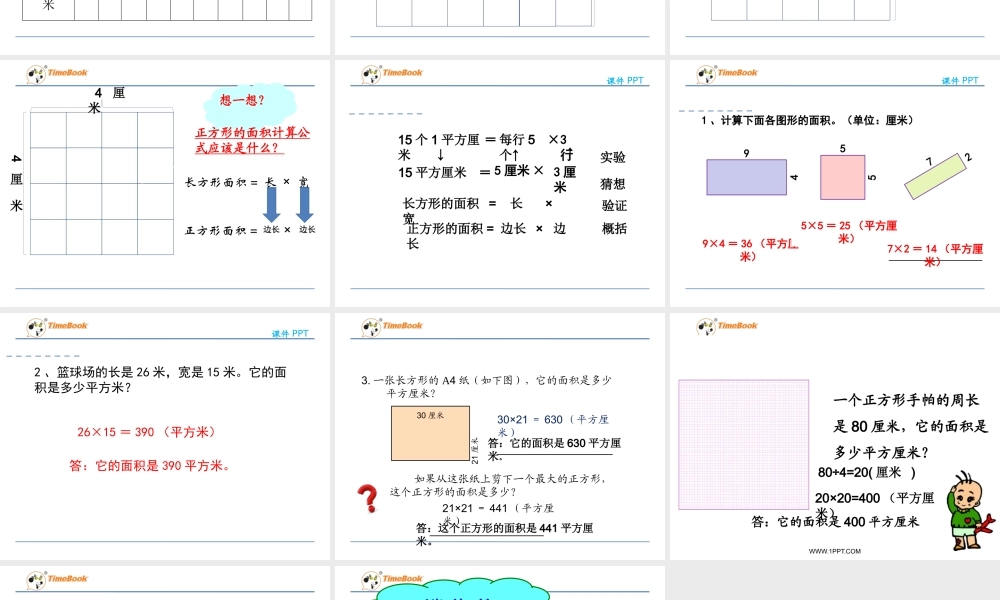1000x600 pixels.
Task: Click the calculation 21×21 = 441
Action: pyautogui.click(x=498, y=514)
